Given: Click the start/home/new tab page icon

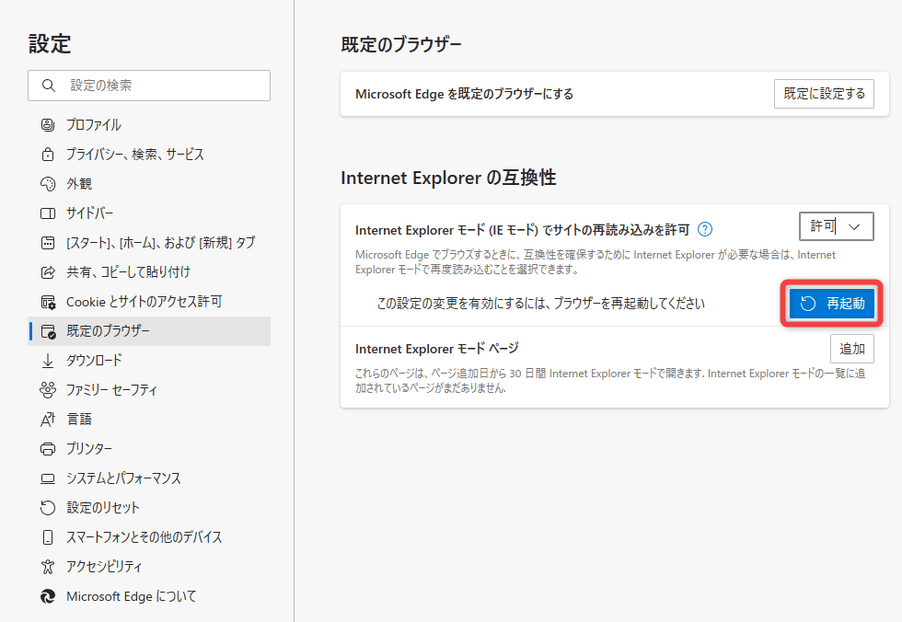Looking at the screenshot, I should pyautogui.click(x=48, y=243).
